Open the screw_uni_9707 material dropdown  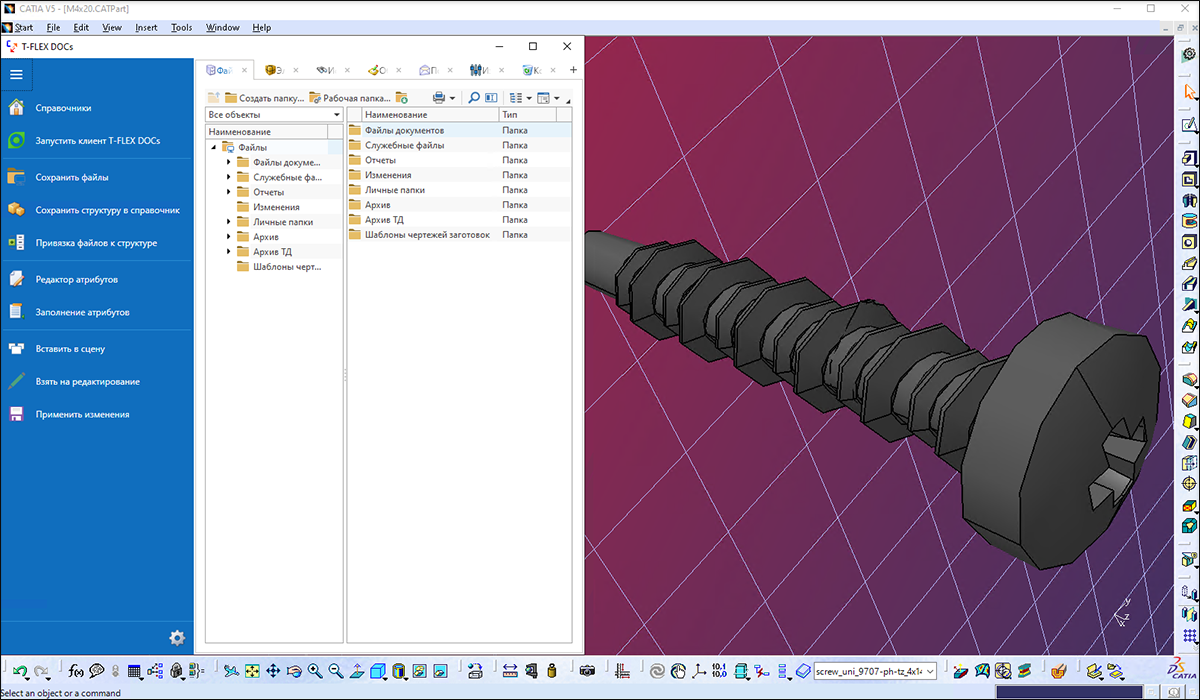[875, 671]
